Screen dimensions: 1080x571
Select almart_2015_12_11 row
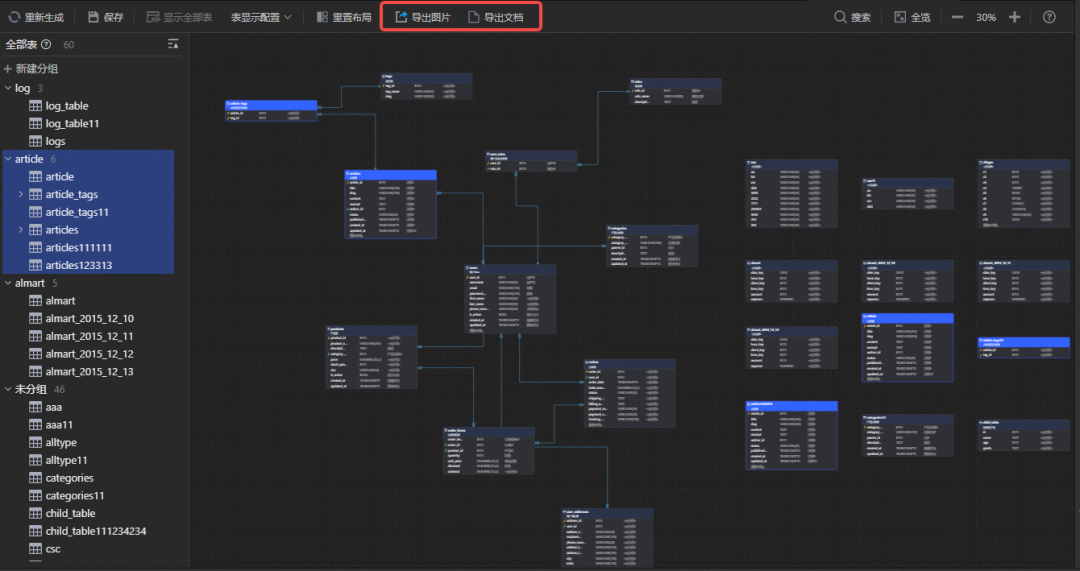(89, 336)
